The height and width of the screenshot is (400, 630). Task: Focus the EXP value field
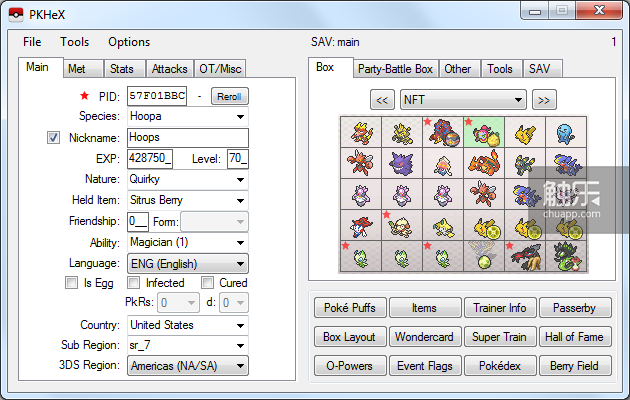tap(150, 159)
